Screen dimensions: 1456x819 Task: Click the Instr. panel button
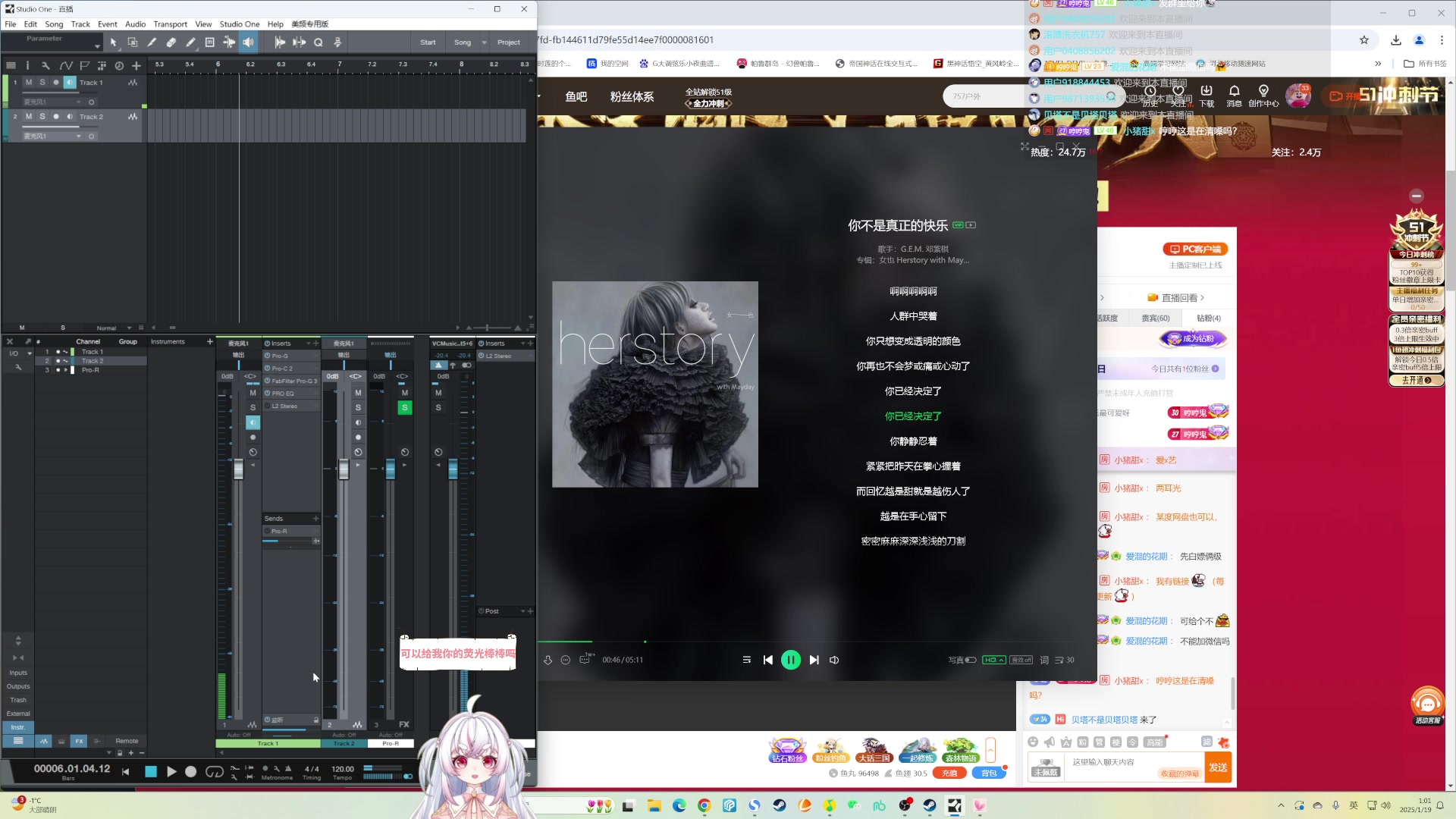18,727
